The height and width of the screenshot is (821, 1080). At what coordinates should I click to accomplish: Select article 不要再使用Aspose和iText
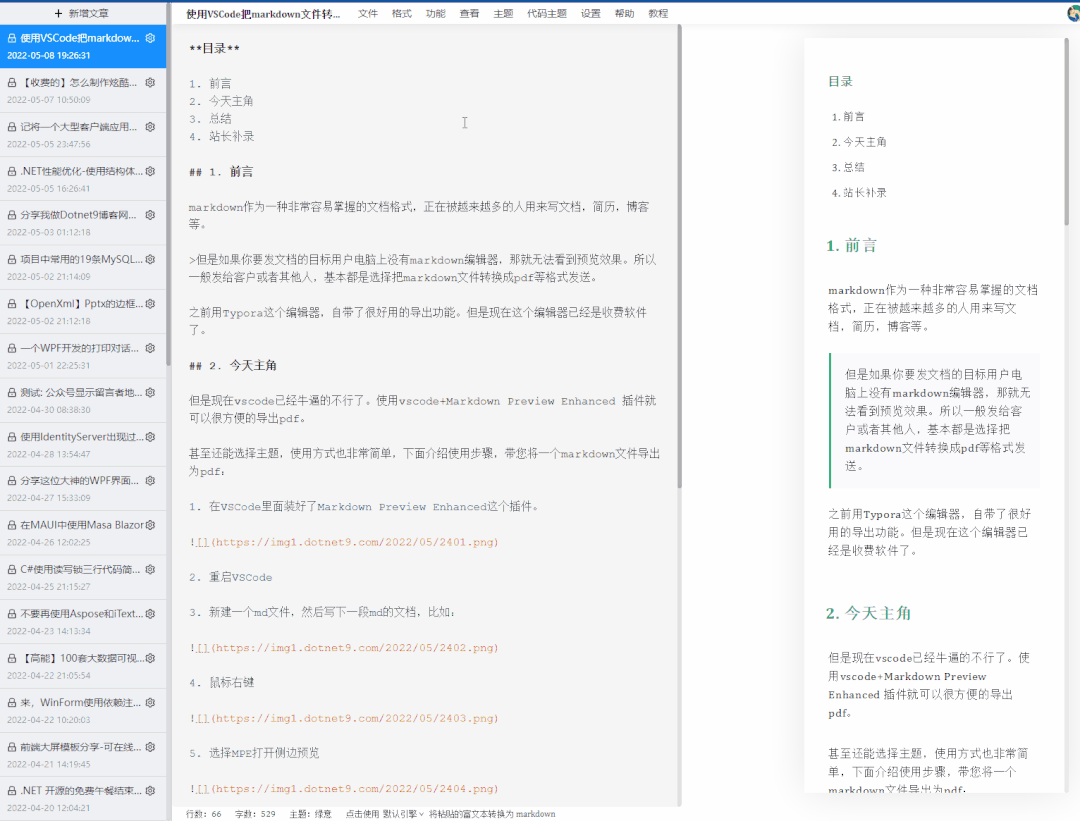83,622
